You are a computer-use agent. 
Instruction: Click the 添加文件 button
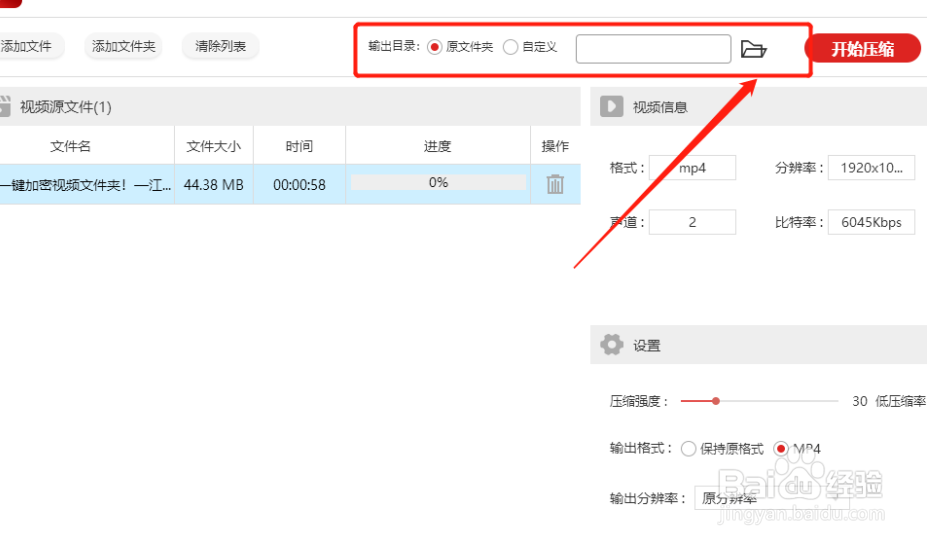pyautogui.click(x=30, y=47)
